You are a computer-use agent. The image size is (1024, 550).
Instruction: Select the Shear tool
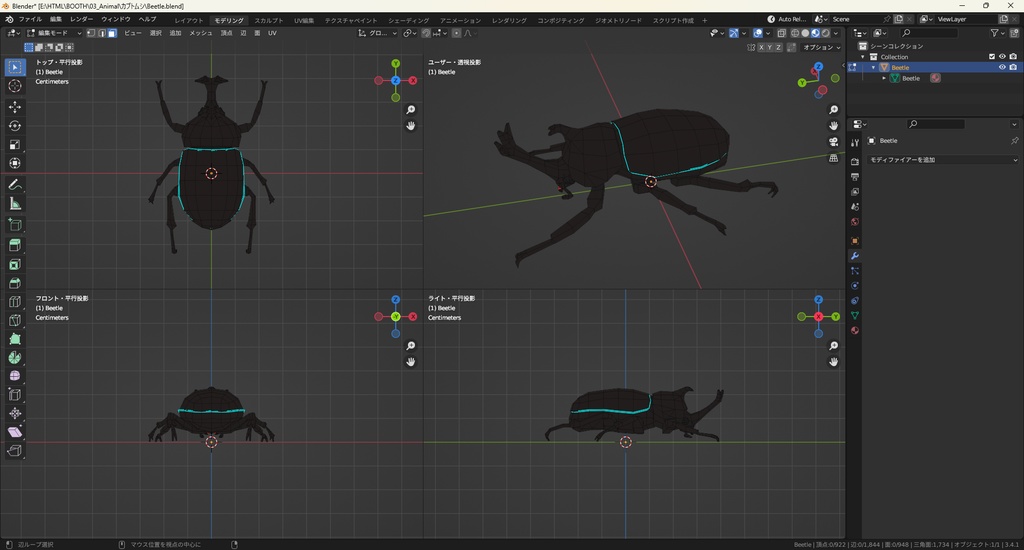tap(14, 432)
